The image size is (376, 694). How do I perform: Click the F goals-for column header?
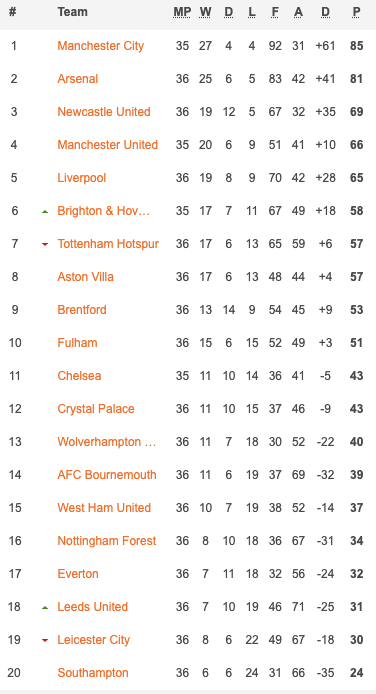pyautogui.click(x=275, y=12)
